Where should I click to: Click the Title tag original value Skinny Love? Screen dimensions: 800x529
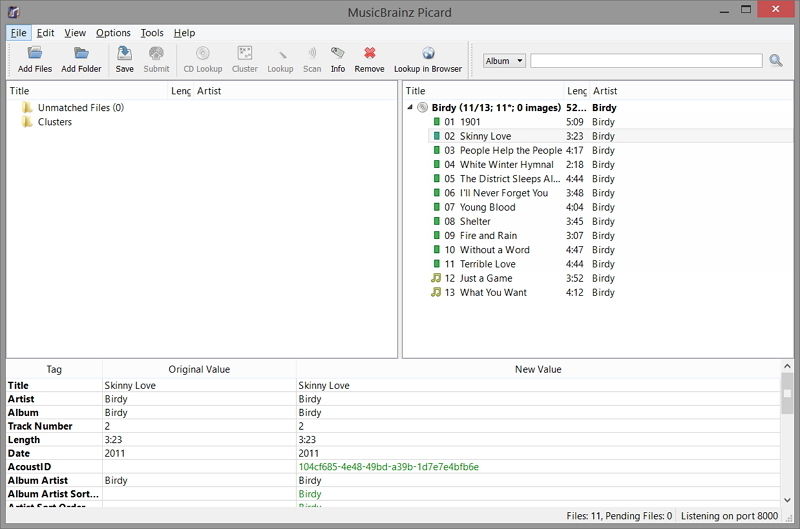[130, 385]
